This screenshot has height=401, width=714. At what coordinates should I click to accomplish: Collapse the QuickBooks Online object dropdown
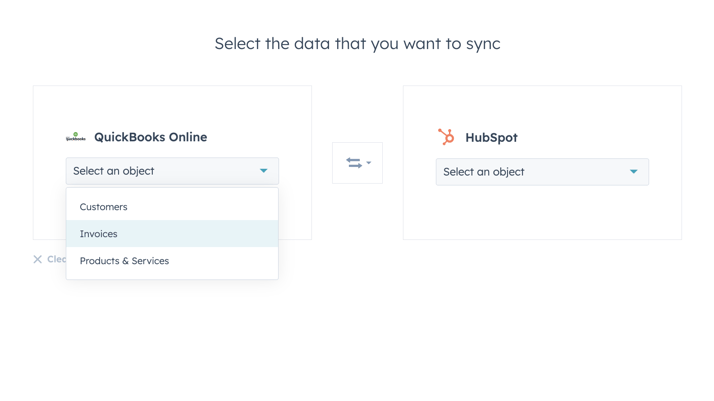coord(172,171)
